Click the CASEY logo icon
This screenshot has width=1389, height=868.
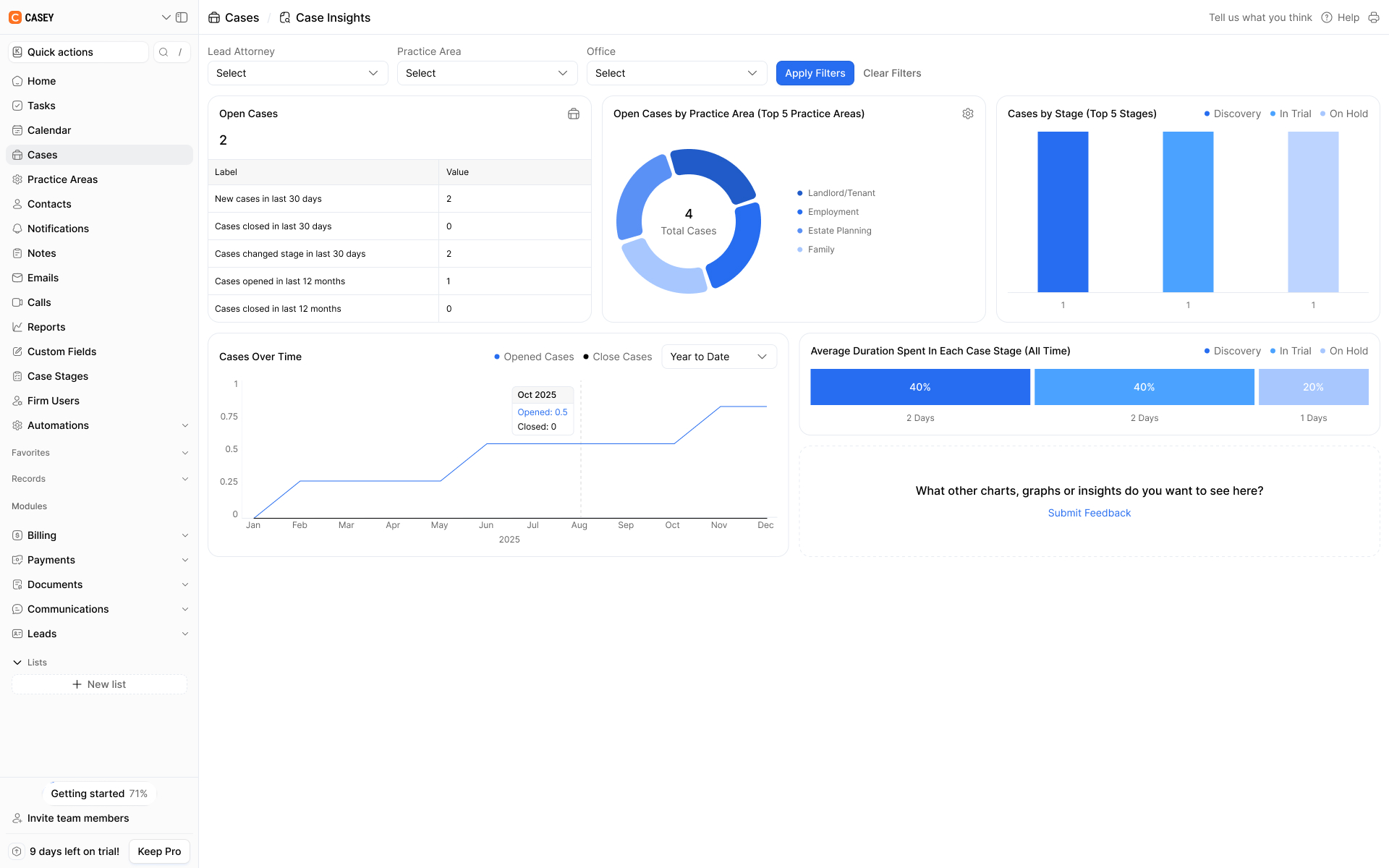(15, 17)
